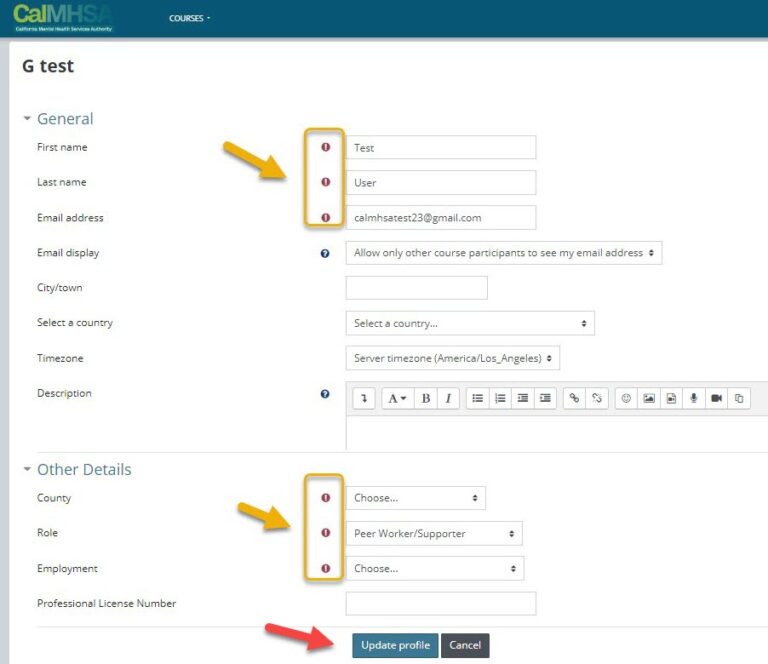The height and width of the screenshot is (664, 768).
Task: Insert a link in the editor
Action: (575, 398)
